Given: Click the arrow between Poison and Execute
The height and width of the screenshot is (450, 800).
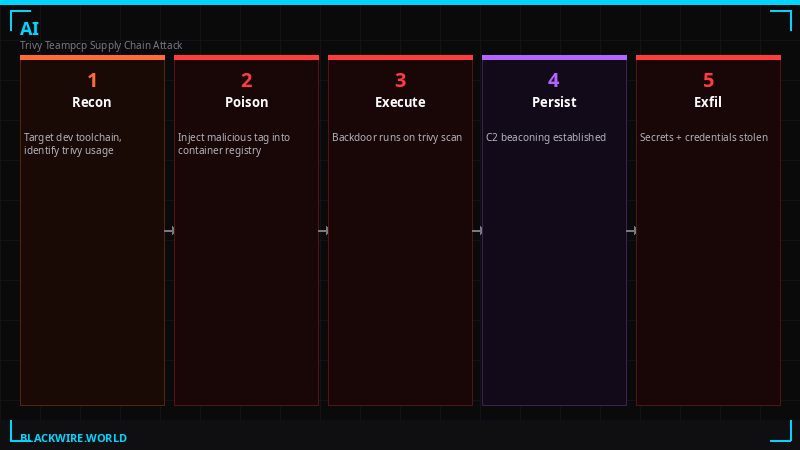Looking at the screenshot, I should tap(323, 231).
